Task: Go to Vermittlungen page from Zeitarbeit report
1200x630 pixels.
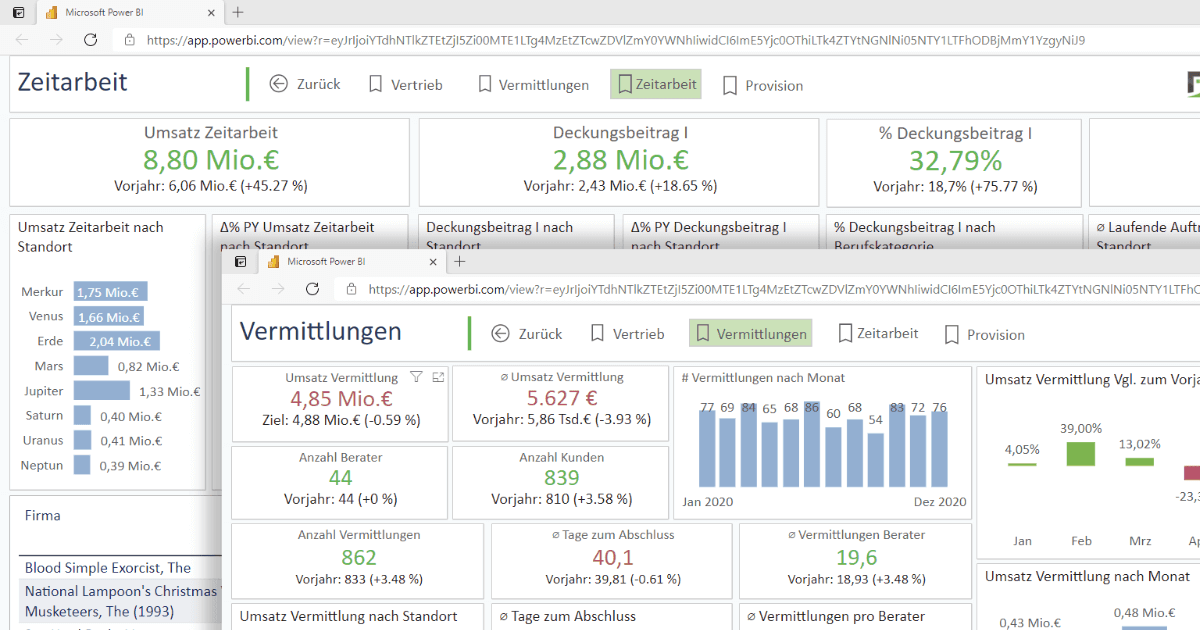Action: tap(533, 85)
